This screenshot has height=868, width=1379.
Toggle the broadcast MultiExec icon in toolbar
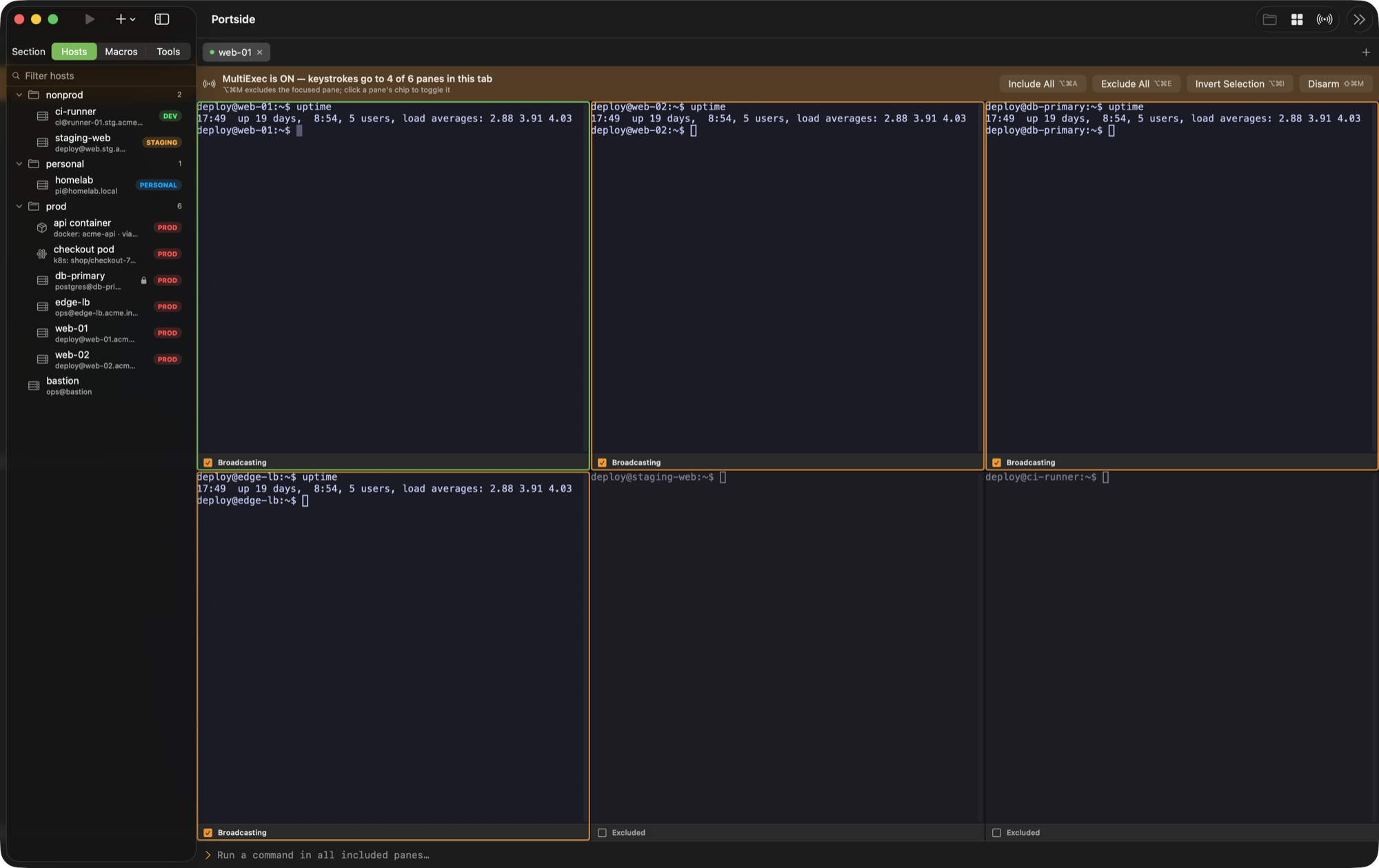click(1325, 19)
